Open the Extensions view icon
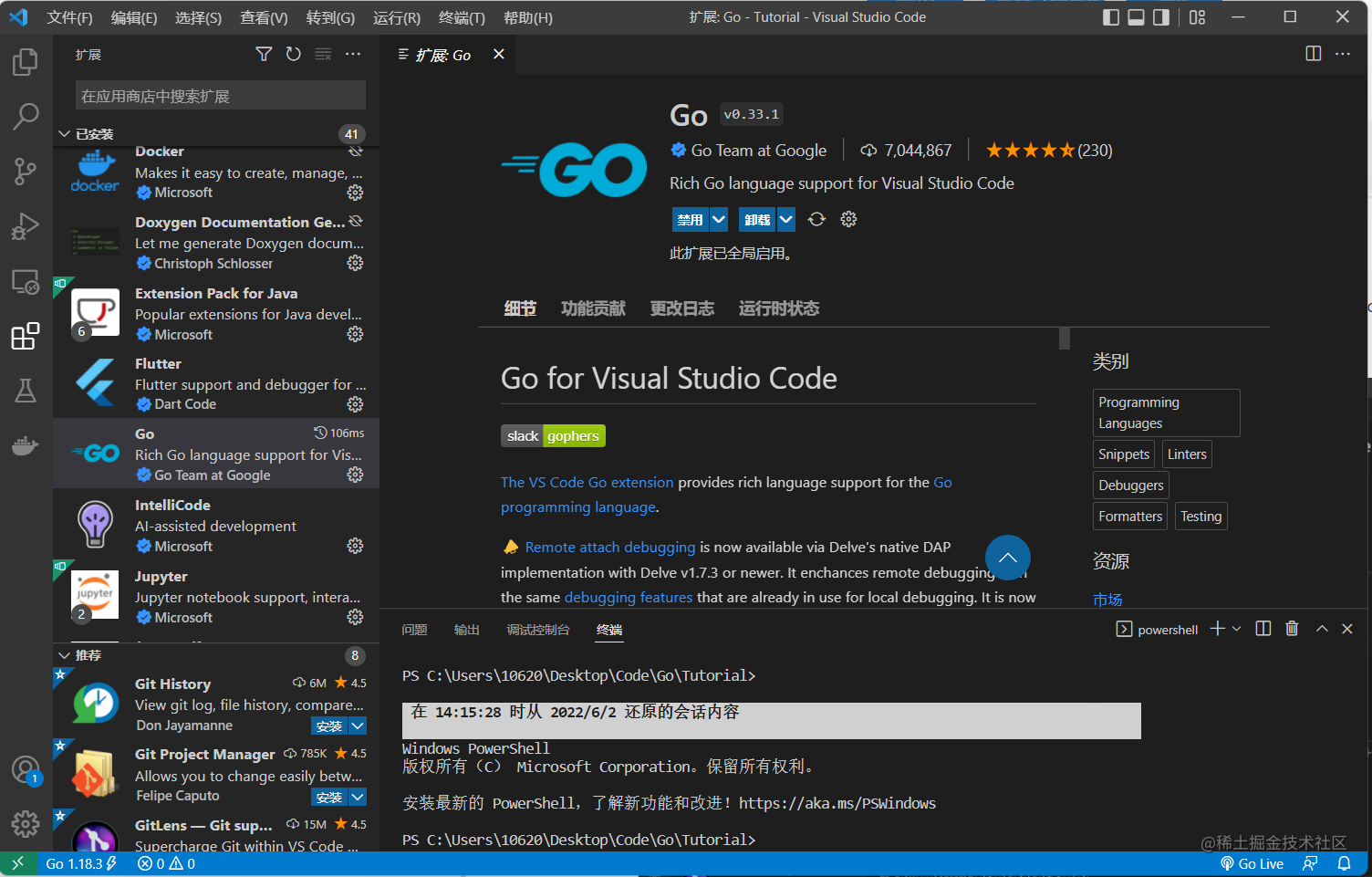 pyautogui.click(x=26, y=336)
